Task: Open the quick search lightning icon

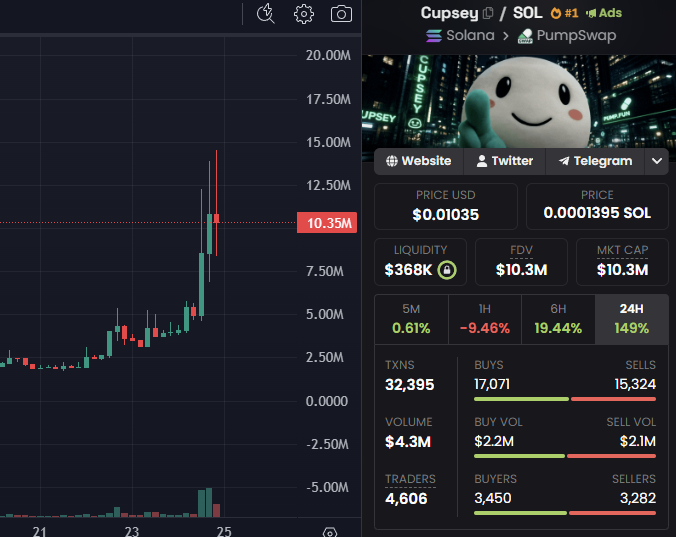Action: click(266, 14)
